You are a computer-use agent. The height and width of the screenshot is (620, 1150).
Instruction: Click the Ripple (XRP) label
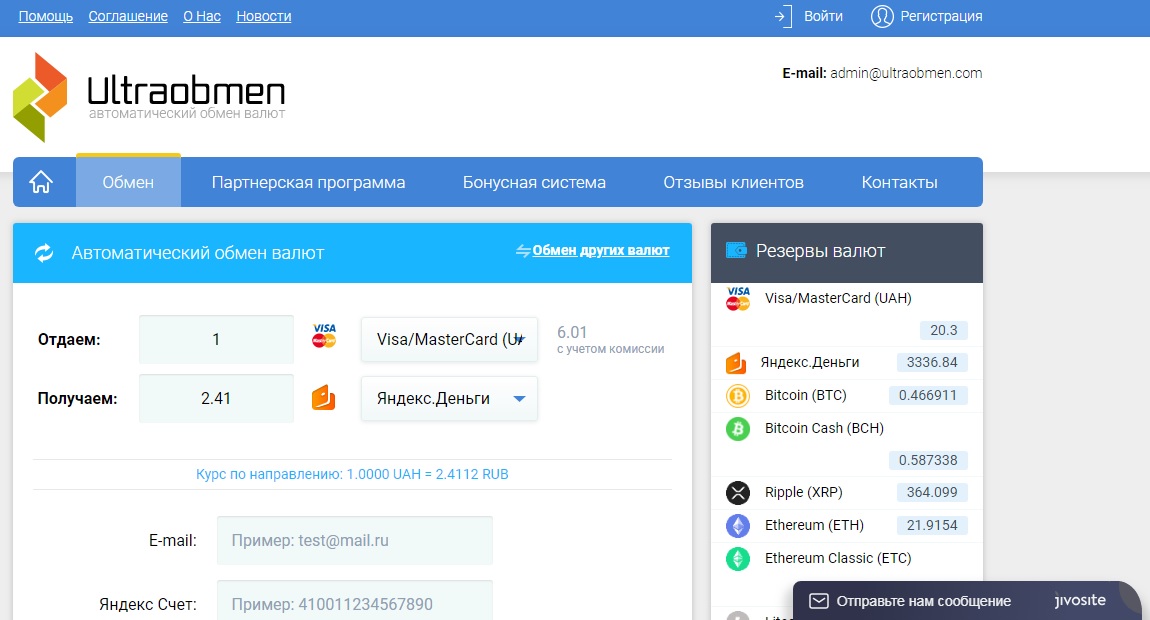coord(804,492)
